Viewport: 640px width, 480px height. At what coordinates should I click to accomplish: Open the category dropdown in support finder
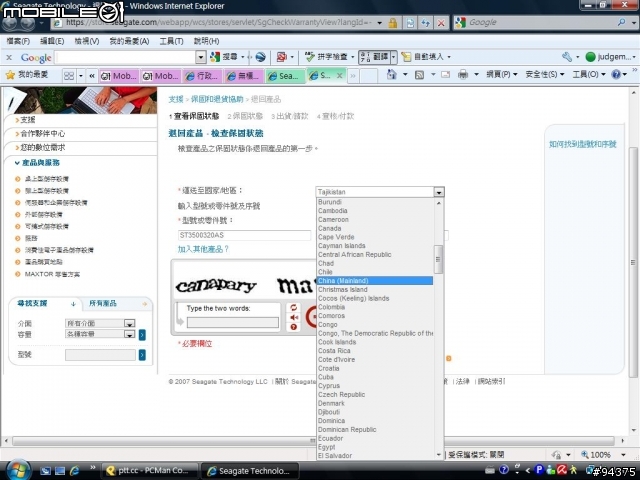[x=129, y=323]
